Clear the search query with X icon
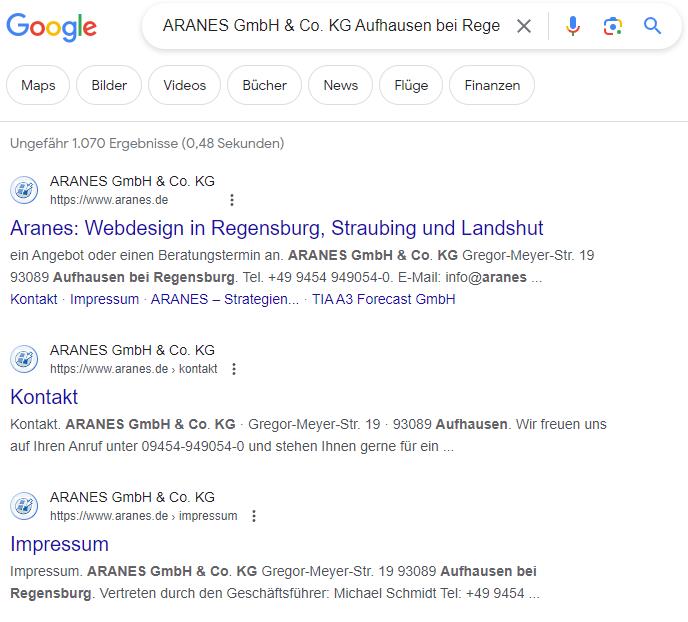The width and height of the screenshot is (688, 622). pyautogui.click(x=523, y=26)
